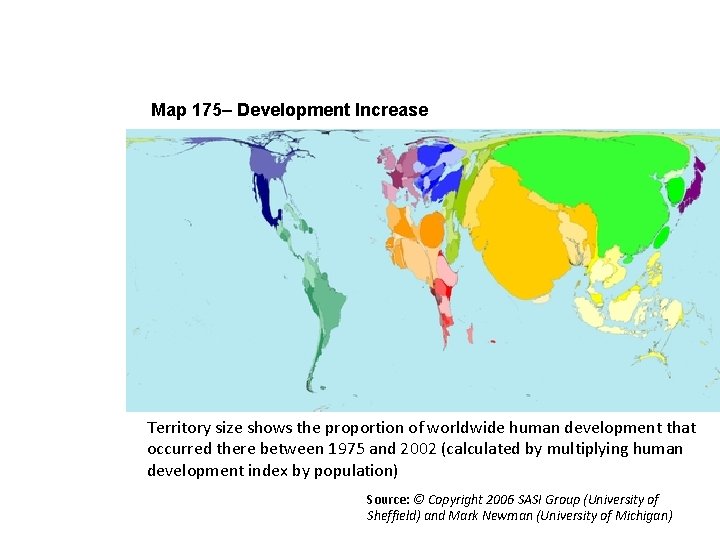Click the purple Japan region on the map
The width and height of the screenshot is (720, 540).
click(693, 184)
